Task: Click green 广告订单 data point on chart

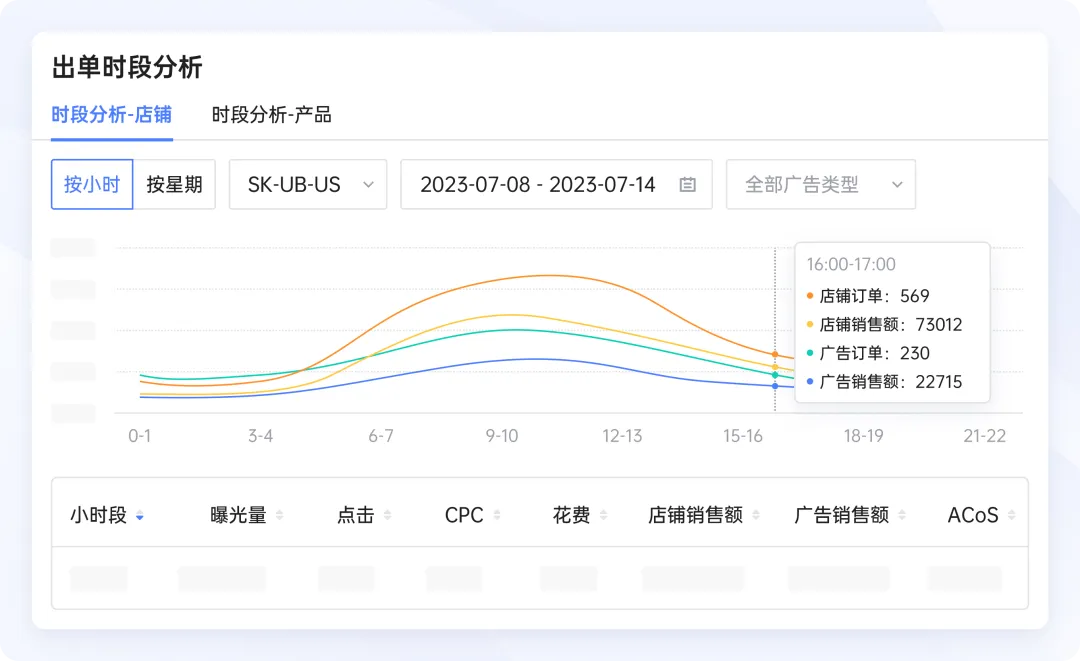Action: point(775,375)
